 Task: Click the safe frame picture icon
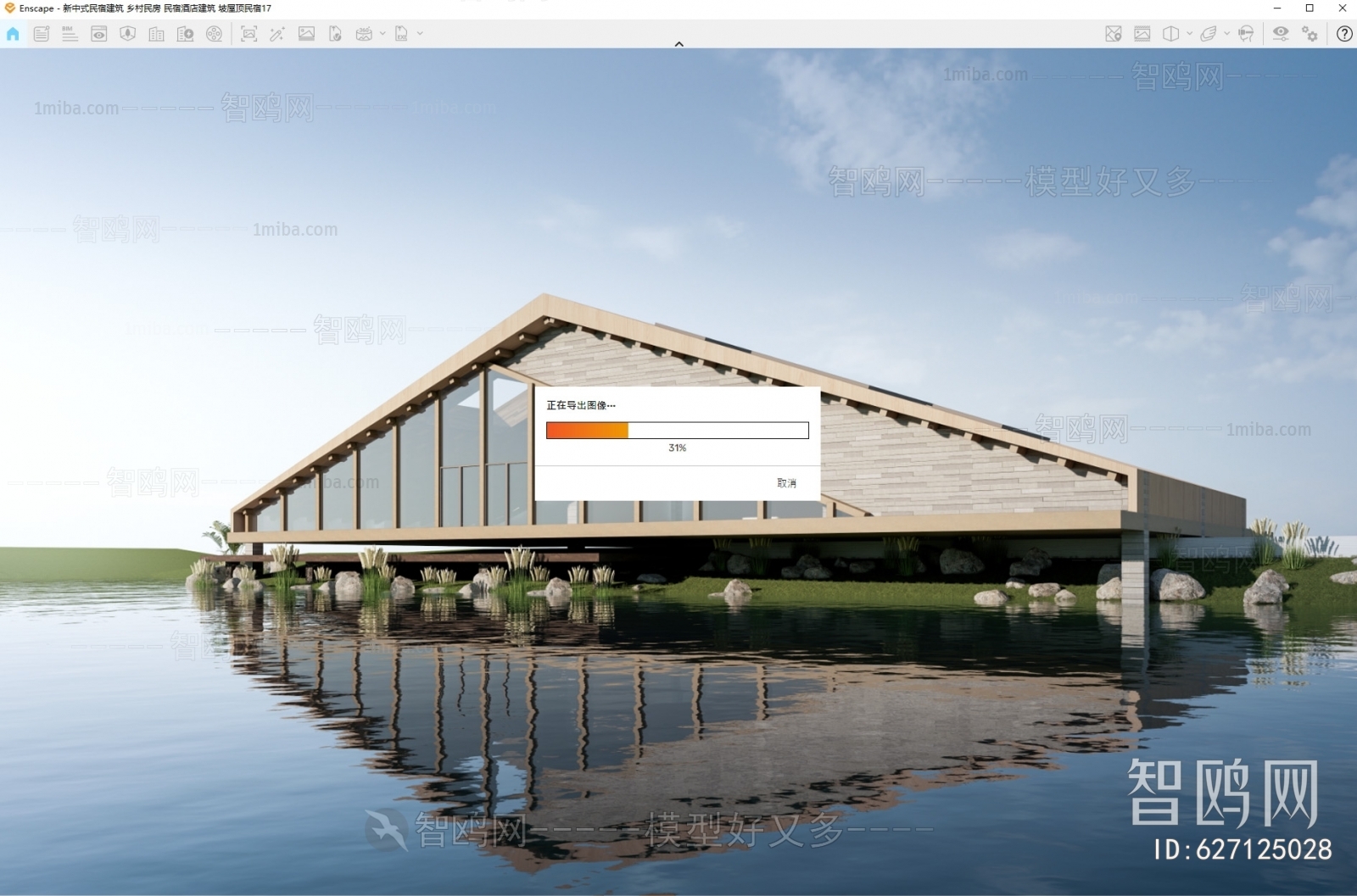pyautogui.click(x=1142, y=34)
